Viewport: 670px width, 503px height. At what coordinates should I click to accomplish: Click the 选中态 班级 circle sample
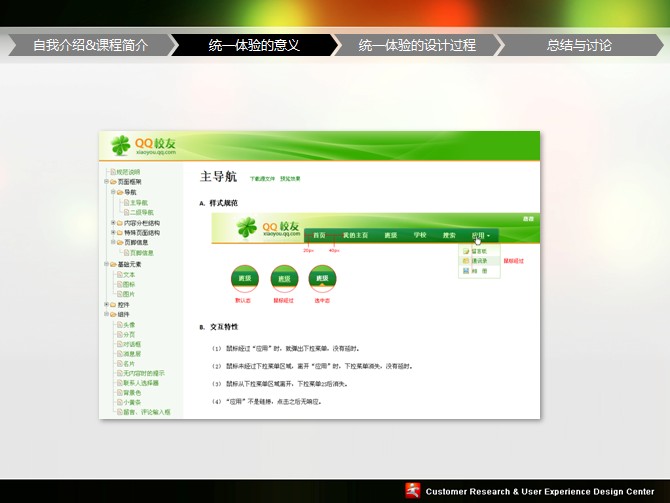tap(322, 279)
